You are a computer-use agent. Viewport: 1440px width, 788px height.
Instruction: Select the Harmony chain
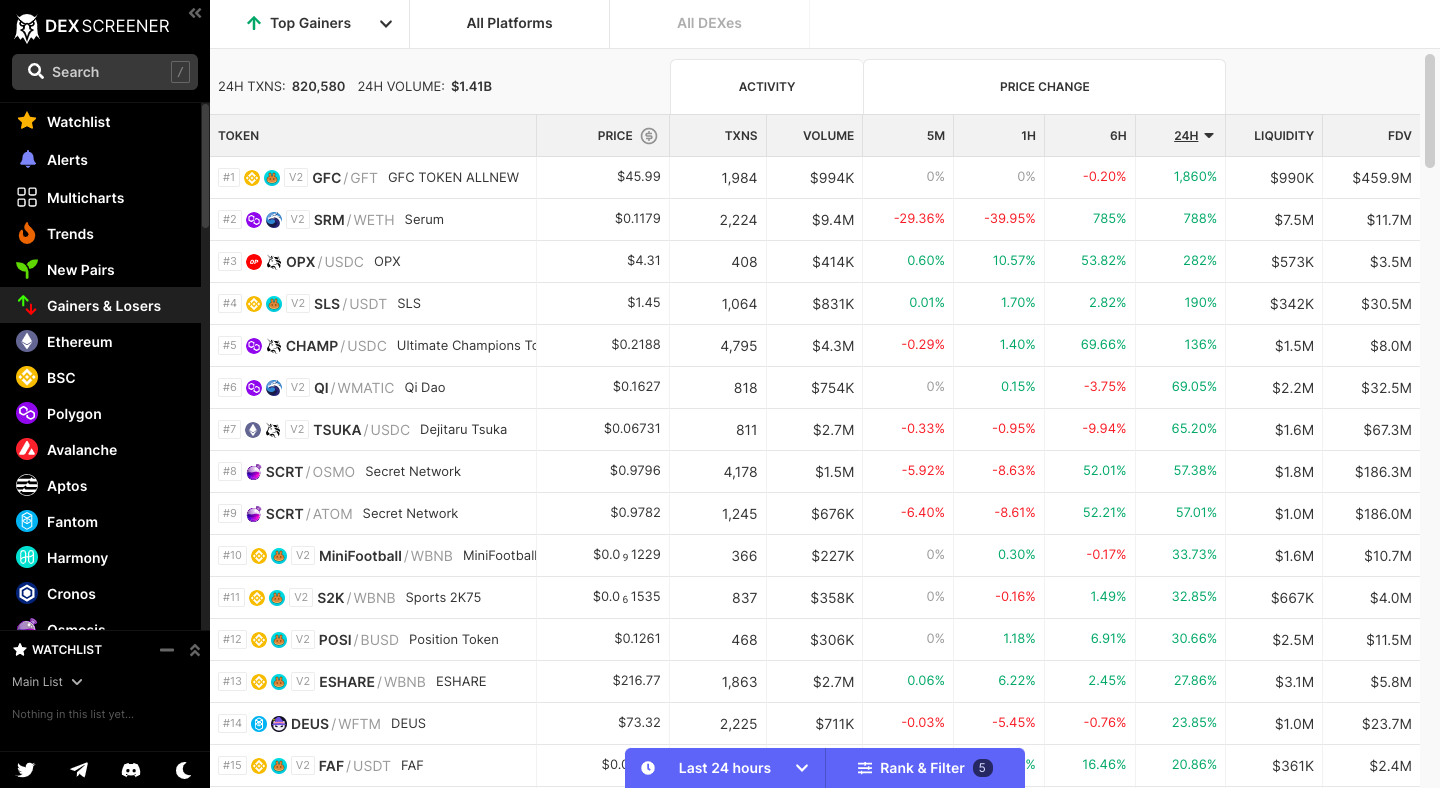coord(100,558)
